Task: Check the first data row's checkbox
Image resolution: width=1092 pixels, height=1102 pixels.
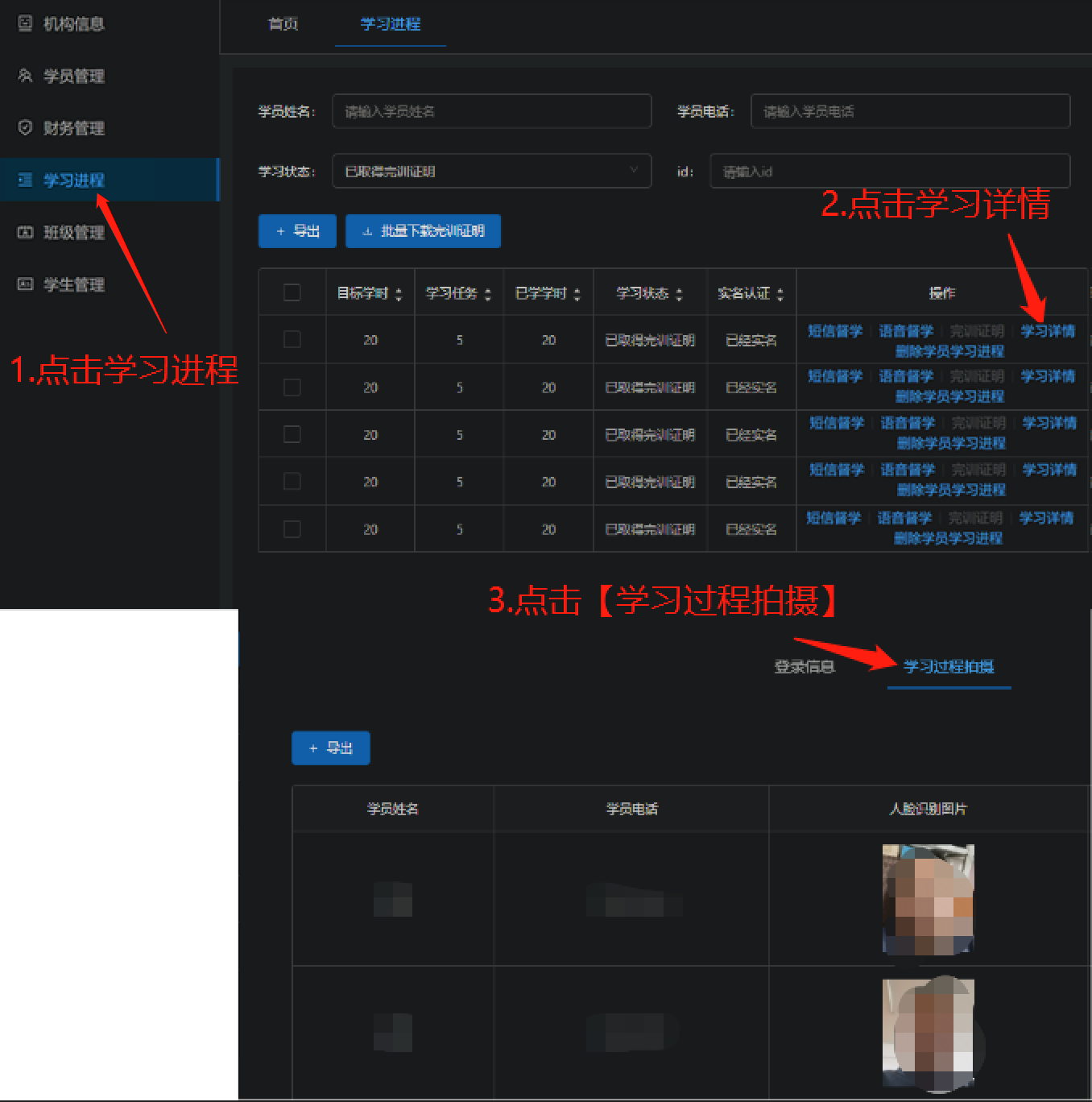Action: 292,339
